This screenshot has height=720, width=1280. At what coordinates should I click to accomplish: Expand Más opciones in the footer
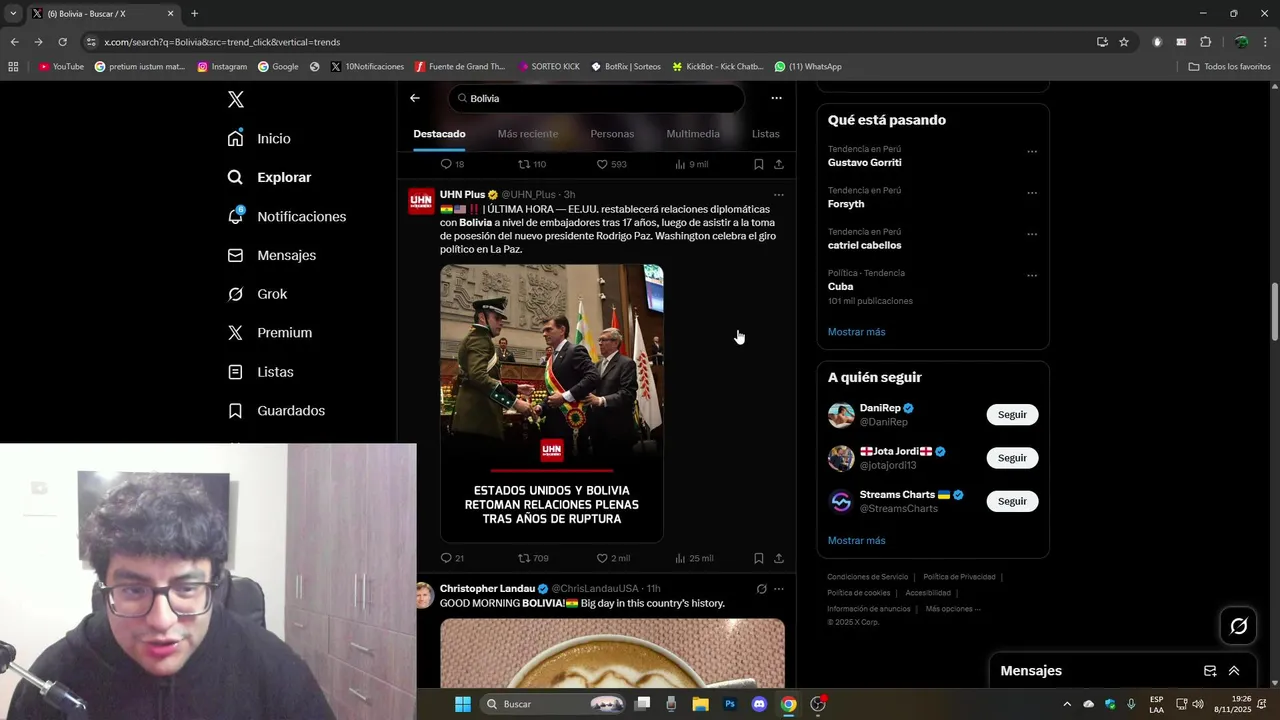click(x=952, y=609)
